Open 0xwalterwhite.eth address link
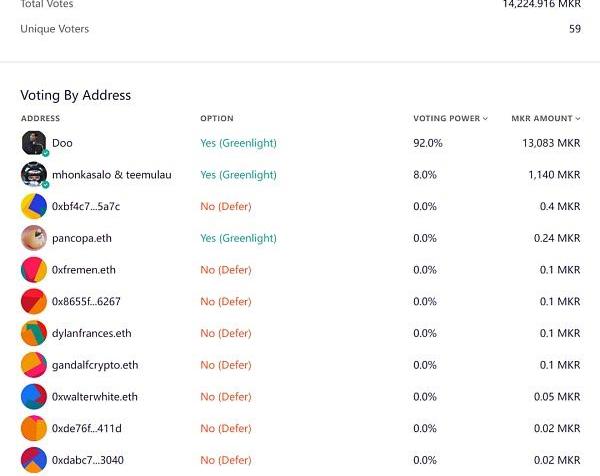Viewport: 600px width, 476px height. (94, 397)
